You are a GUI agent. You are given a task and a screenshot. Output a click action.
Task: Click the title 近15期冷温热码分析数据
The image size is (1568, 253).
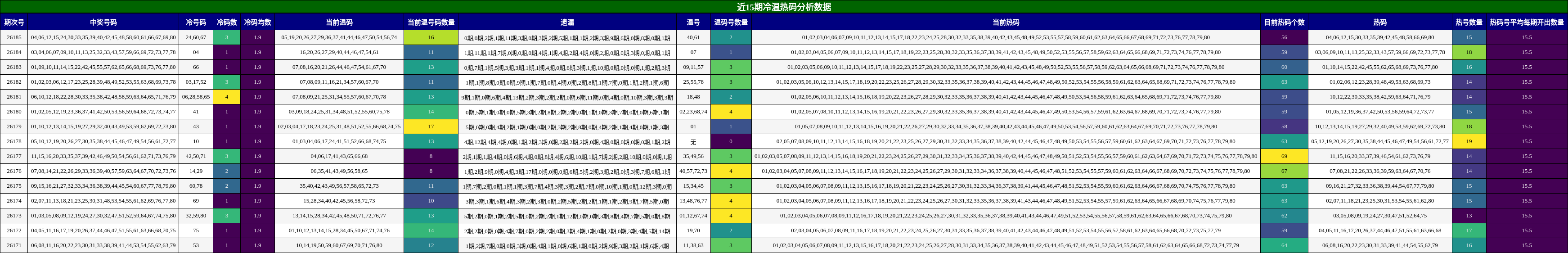pyautogui.click(x=784, y=7)
